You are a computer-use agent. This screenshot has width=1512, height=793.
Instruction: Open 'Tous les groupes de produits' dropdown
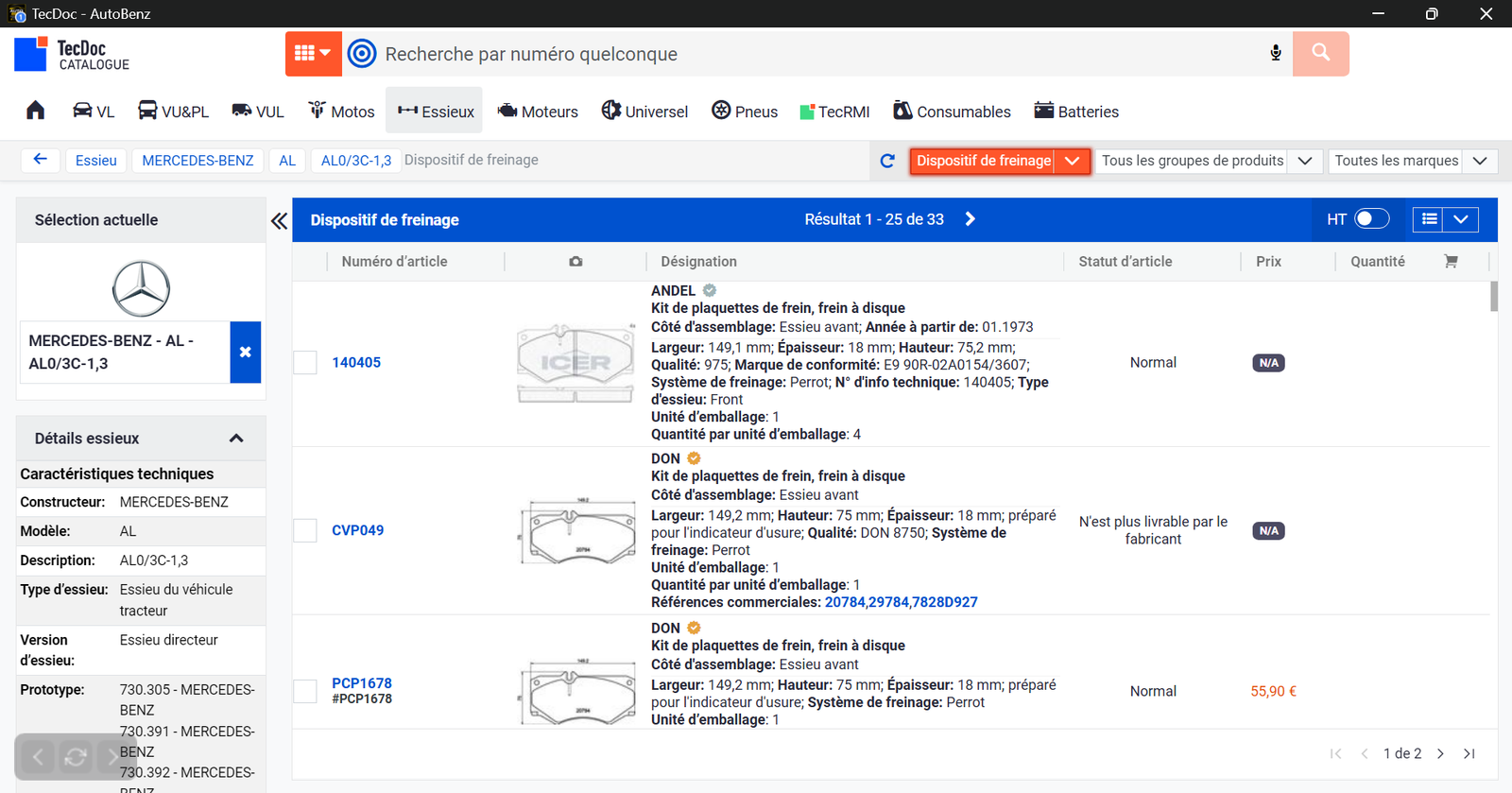(1208, 161)
